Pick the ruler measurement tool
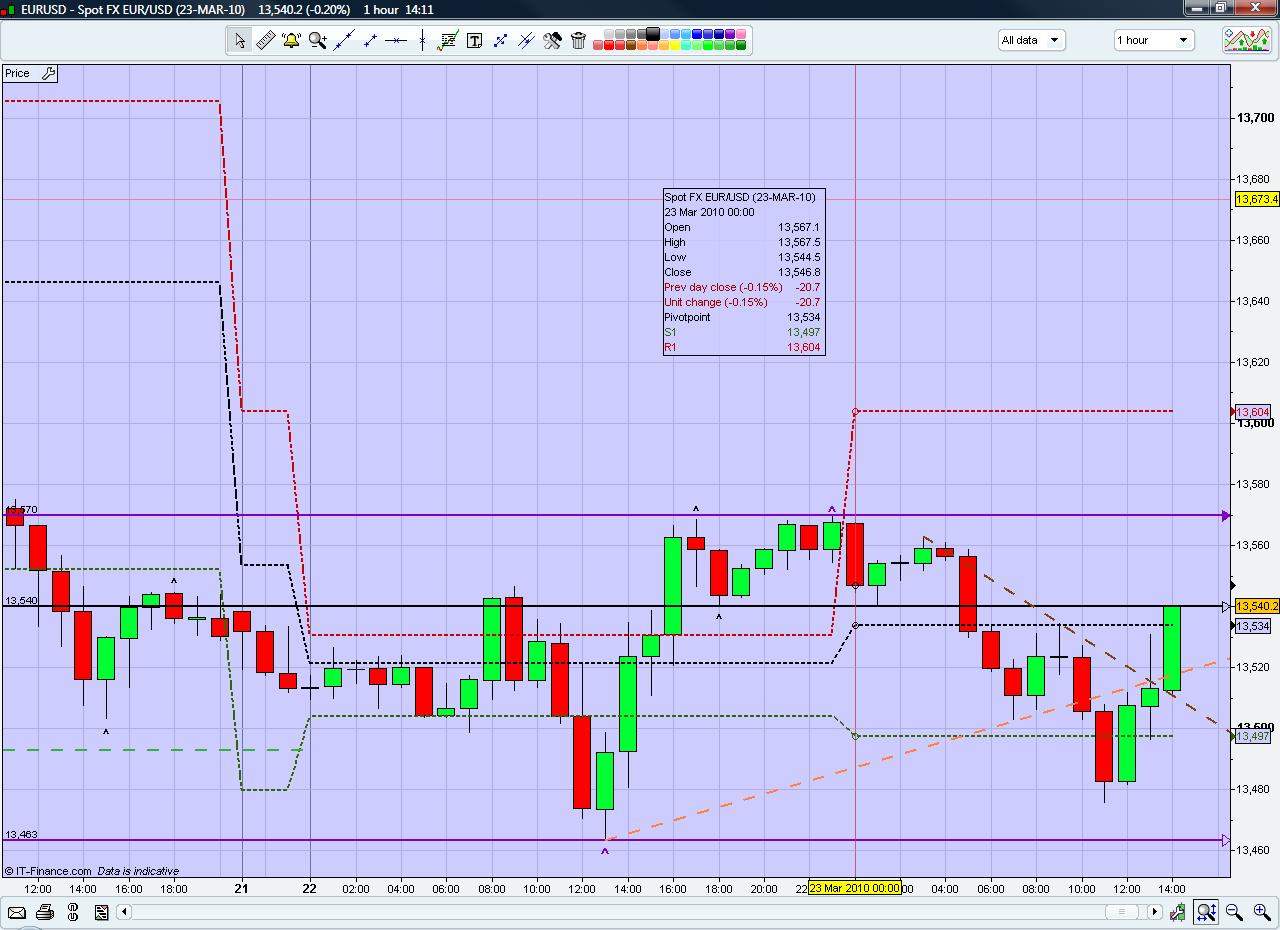Viewport: 1280px width, 930px height. coord(266,40)
